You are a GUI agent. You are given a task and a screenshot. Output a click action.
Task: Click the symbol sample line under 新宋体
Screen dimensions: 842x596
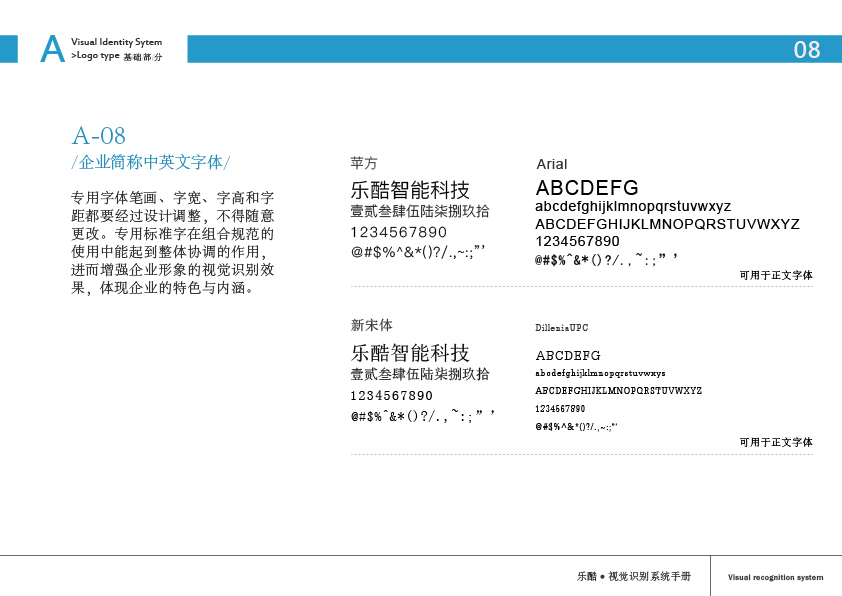tap(423, 416)
